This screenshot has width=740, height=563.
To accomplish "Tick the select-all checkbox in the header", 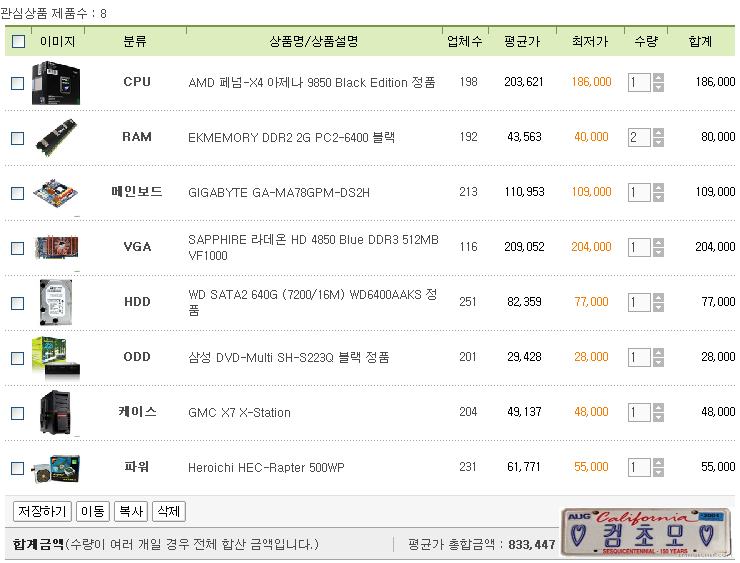I will point(18,42).
